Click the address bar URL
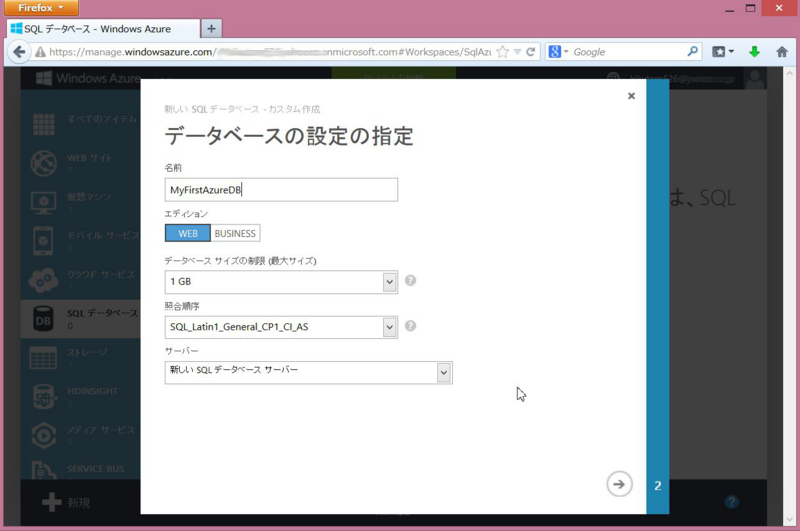 [270, 52]
